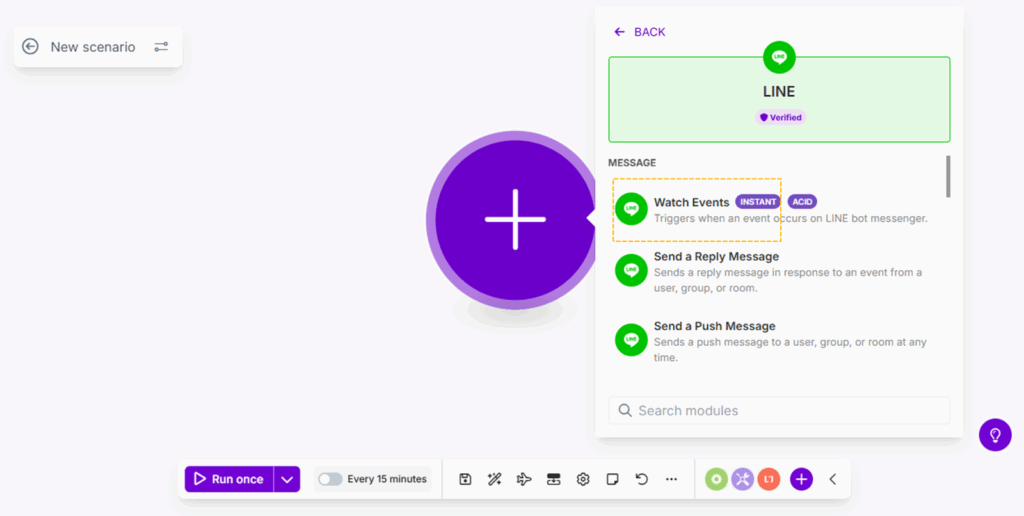Screen dimensions: 1024x516
Task: Expand the Run once dropdown arrow
Action: (287, 479)
